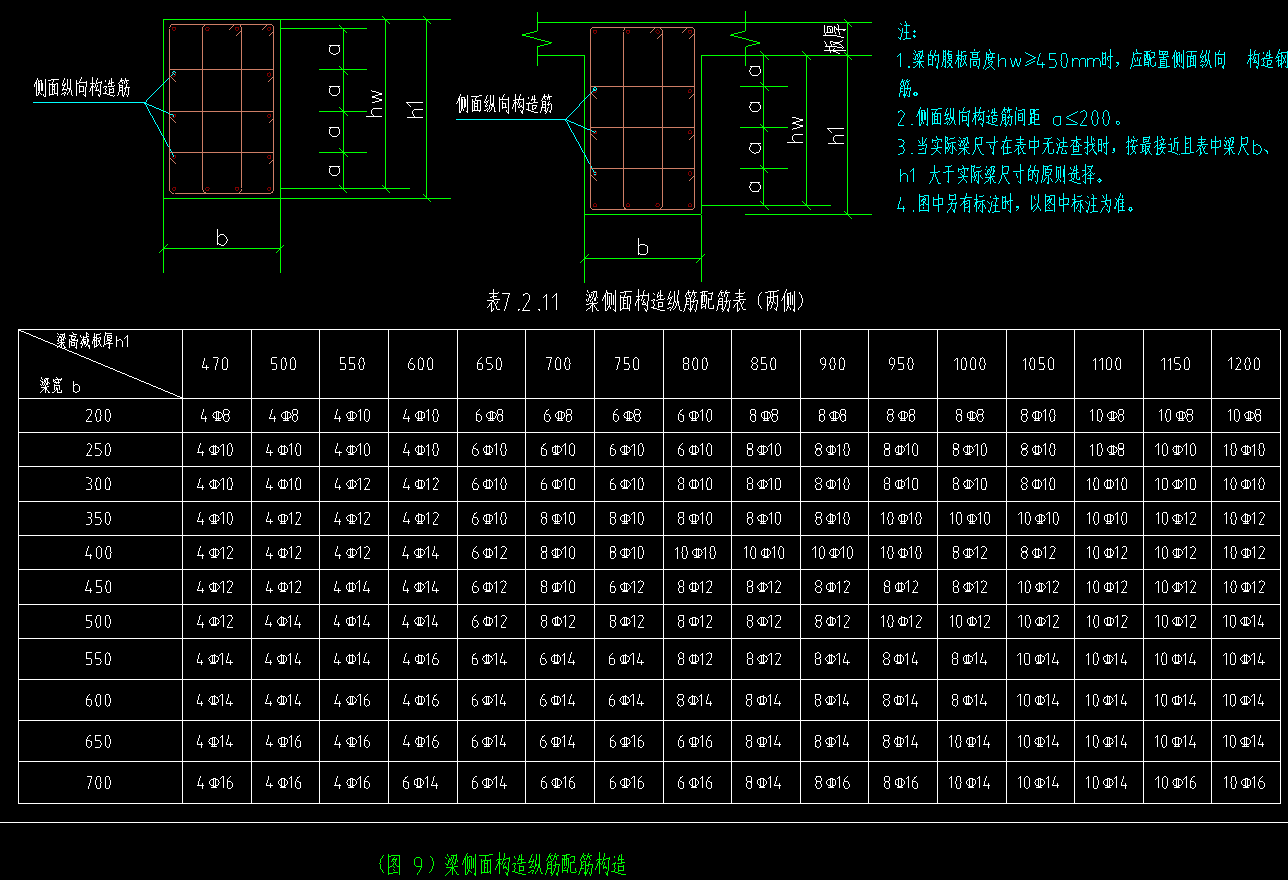Click column header 800

(x=695, y=364)
